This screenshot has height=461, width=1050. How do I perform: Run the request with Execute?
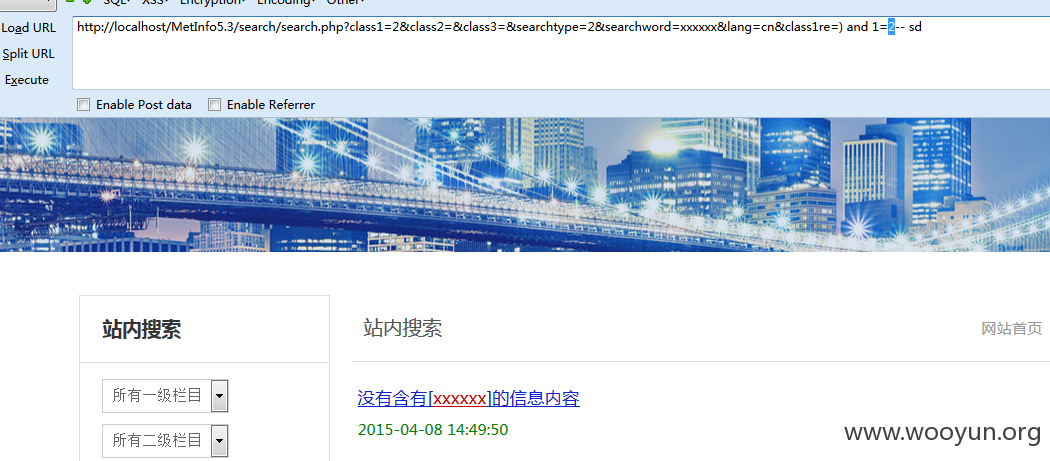pos(27,80)
